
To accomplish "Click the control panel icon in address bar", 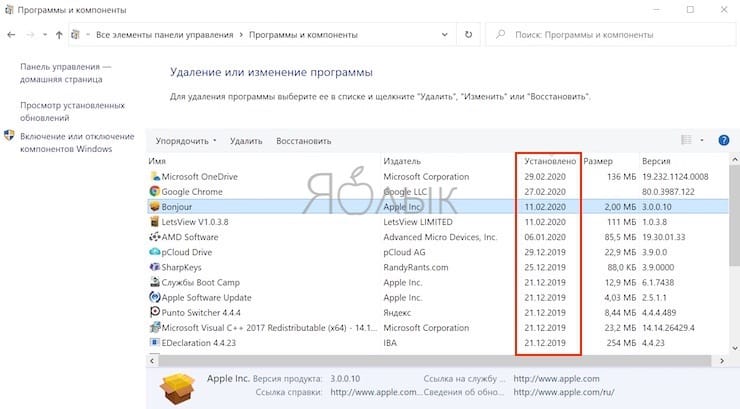I will click(x=75, y=34).
